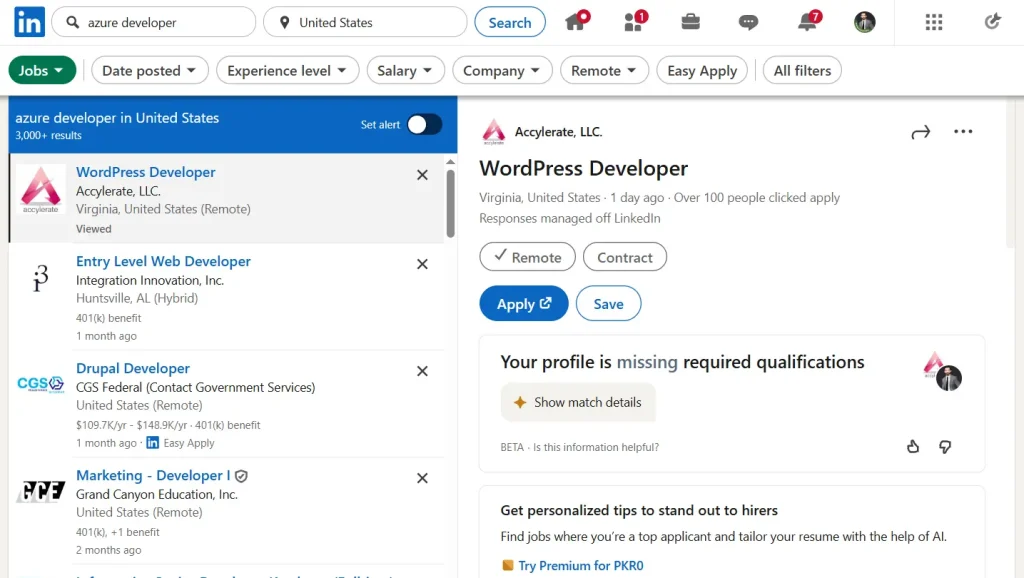Screen dimensions: 1024x578
Task: Open the three-dot more options menu
Action: (x=963, y=132)
